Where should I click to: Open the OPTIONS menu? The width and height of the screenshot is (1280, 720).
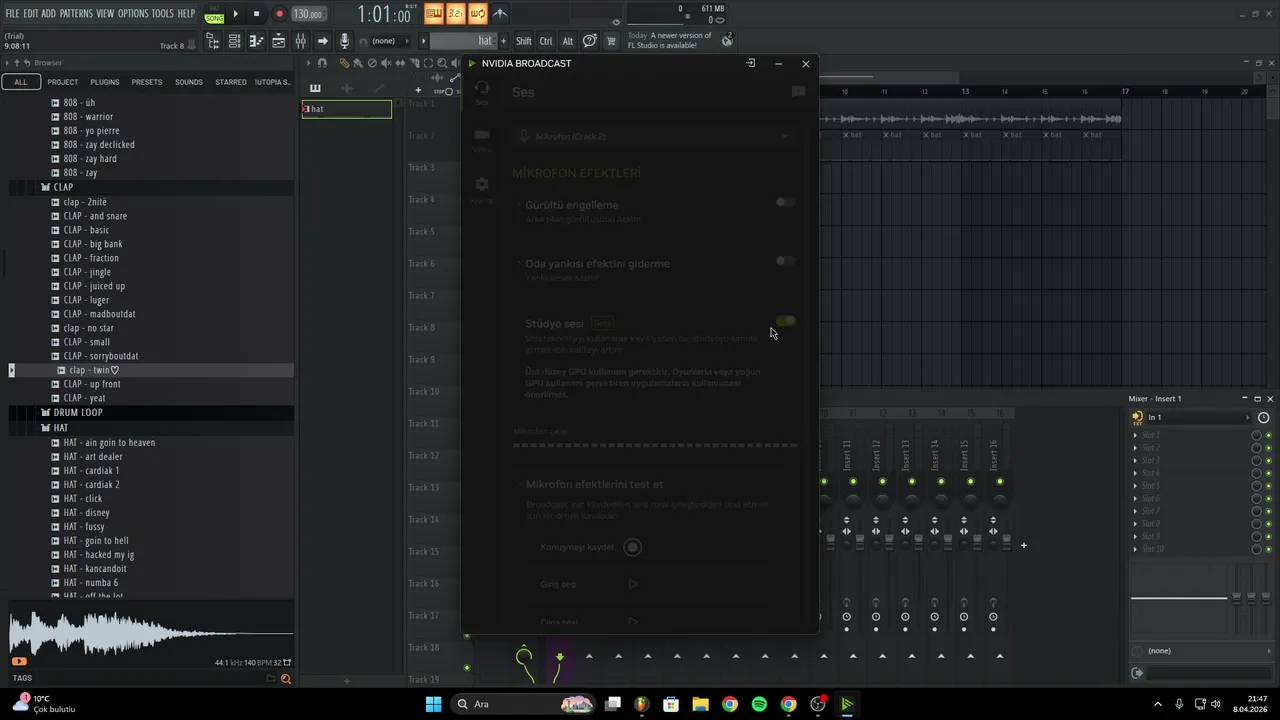coord(133,13)
